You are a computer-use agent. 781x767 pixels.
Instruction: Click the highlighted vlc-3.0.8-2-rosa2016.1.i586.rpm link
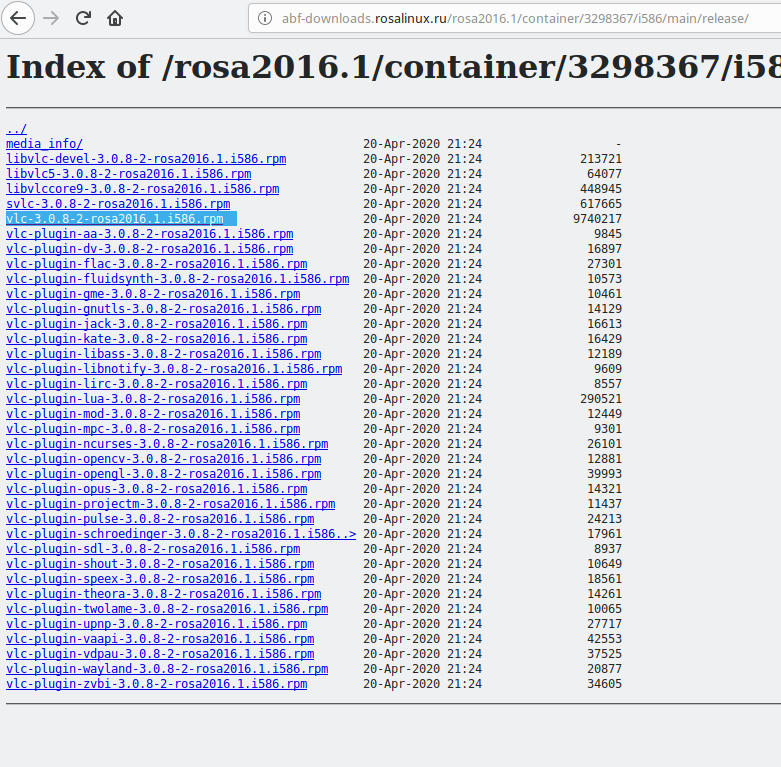[x=115, y=219]
